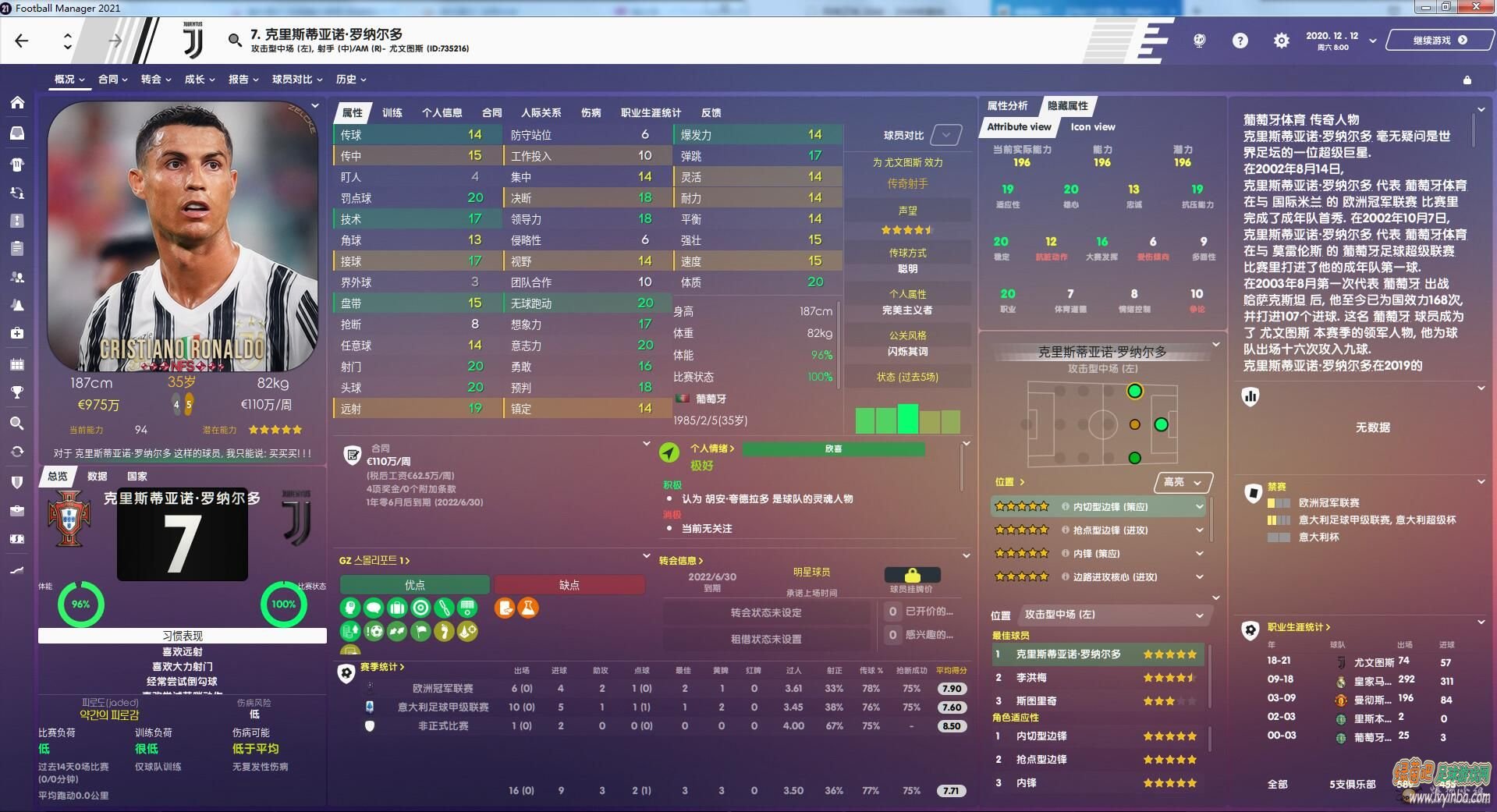Viewport: 1497px width, 812px height.
Task: Open the magnifier scouting icon in sidebar
Action: 17,424
